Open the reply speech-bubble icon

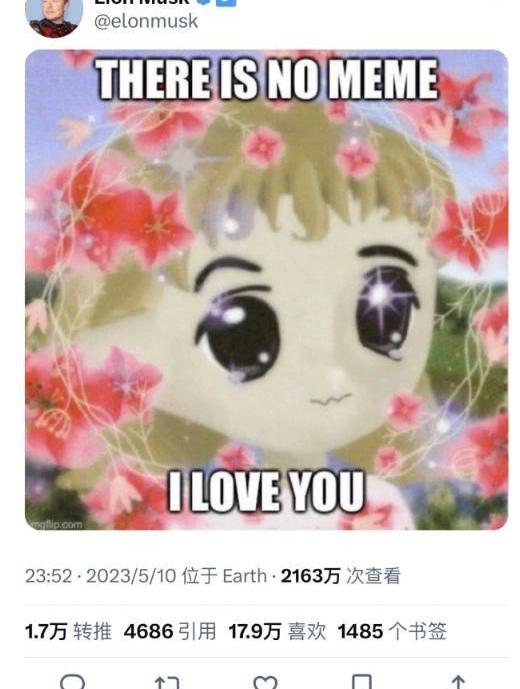click(x=73, y=682)
